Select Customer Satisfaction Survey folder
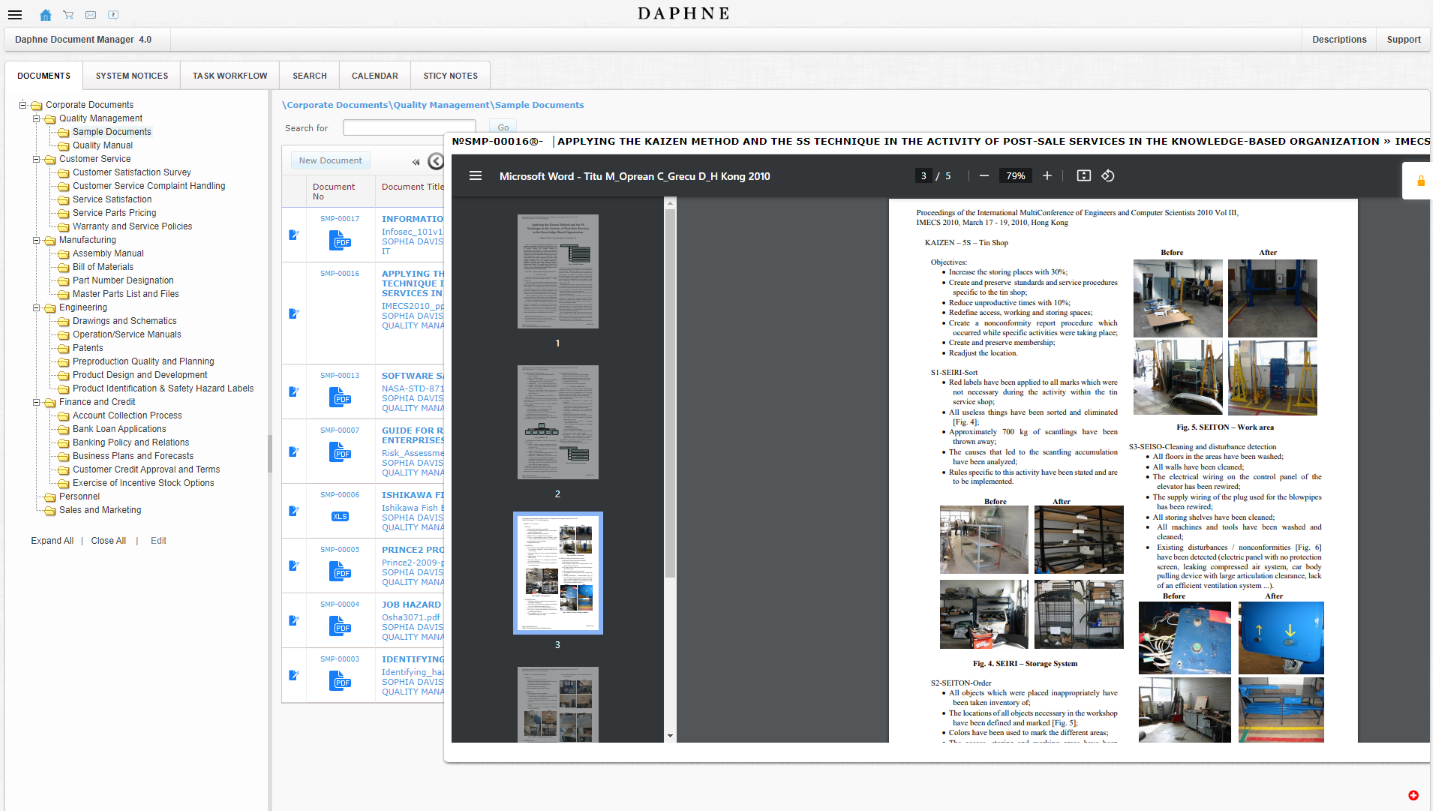This screenshot has width=1433, height=811. (x=132, y=172)
